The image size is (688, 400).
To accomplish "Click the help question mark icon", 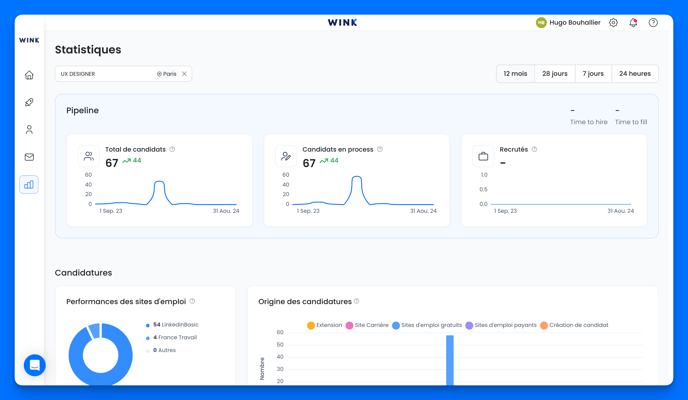I will [653, 22].
